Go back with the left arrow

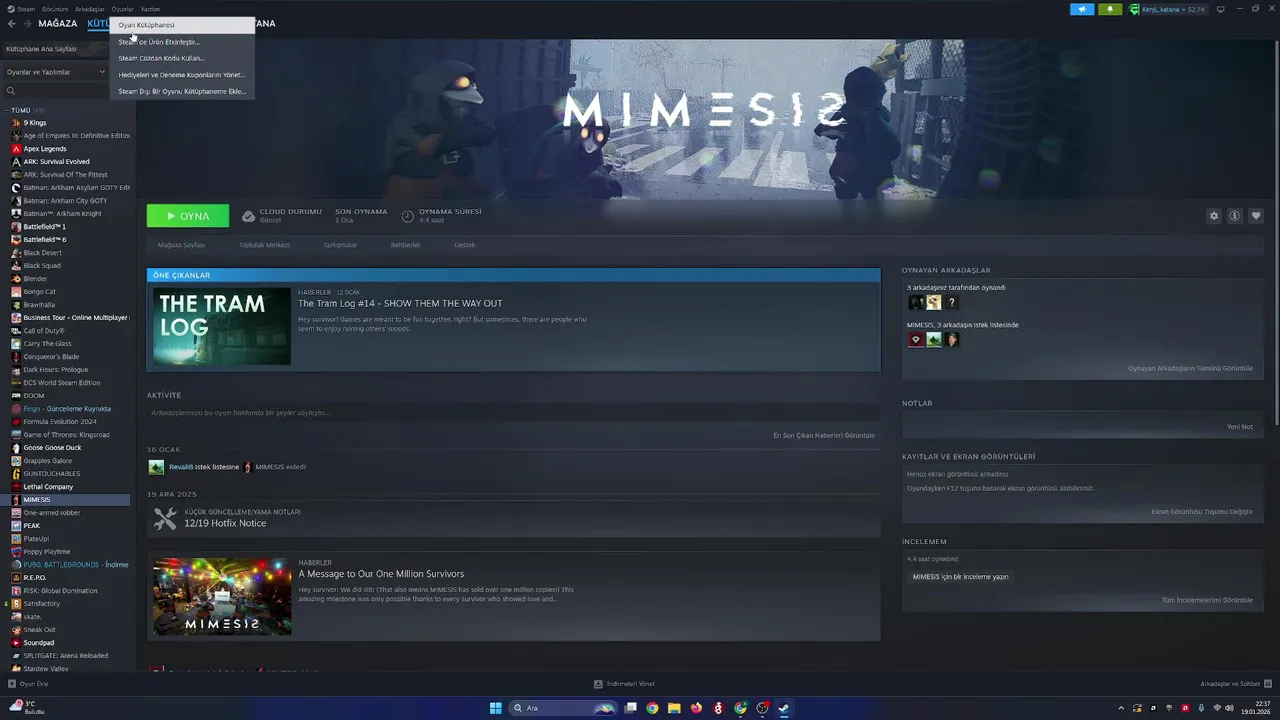coord(12,23)
